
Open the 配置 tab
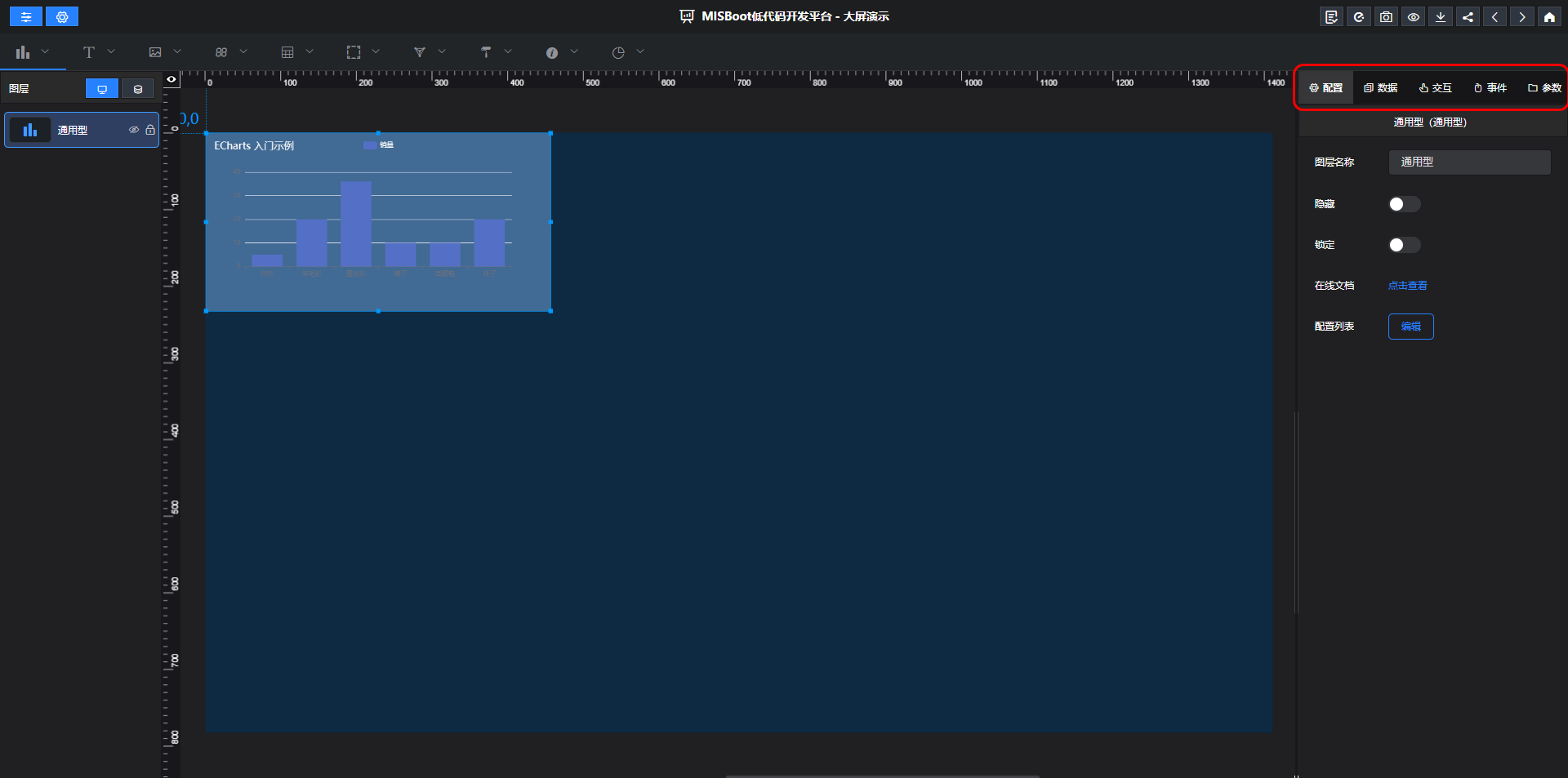coord(1326,88)
